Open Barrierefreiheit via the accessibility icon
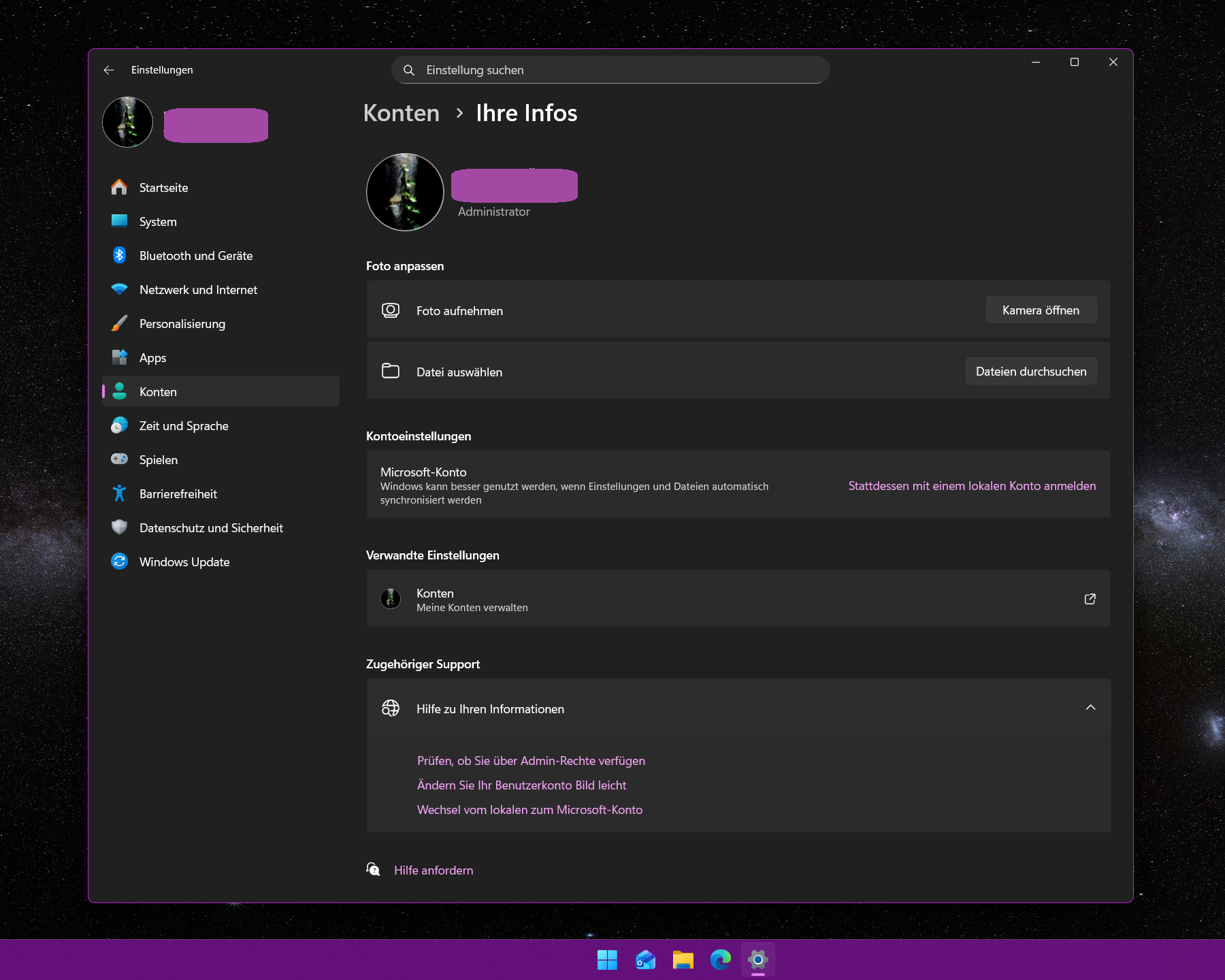Viewport: 1225px width, 980px height. click(x=120, y=493)
